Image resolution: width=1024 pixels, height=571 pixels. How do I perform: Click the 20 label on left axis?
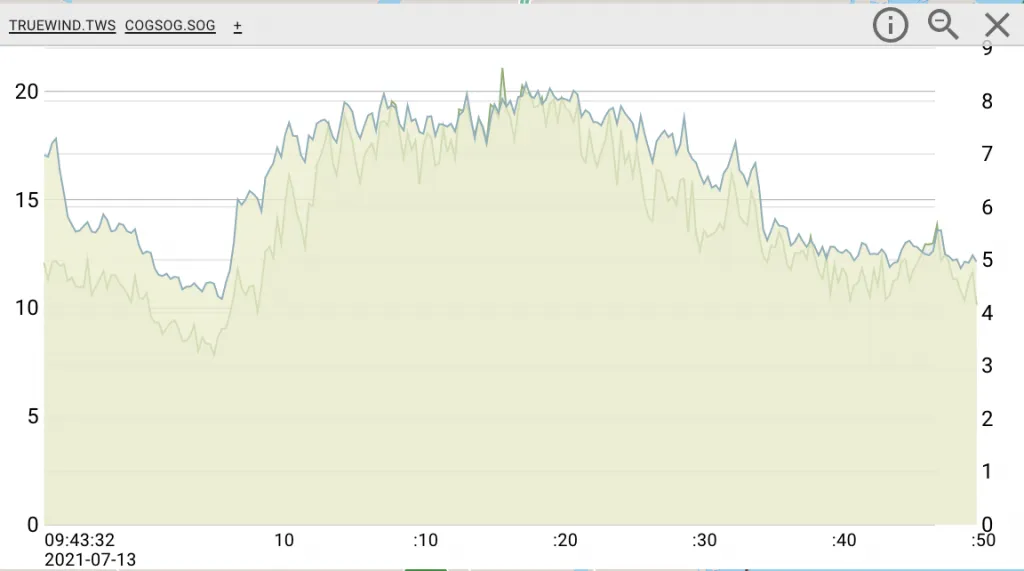tap(27, 92)
